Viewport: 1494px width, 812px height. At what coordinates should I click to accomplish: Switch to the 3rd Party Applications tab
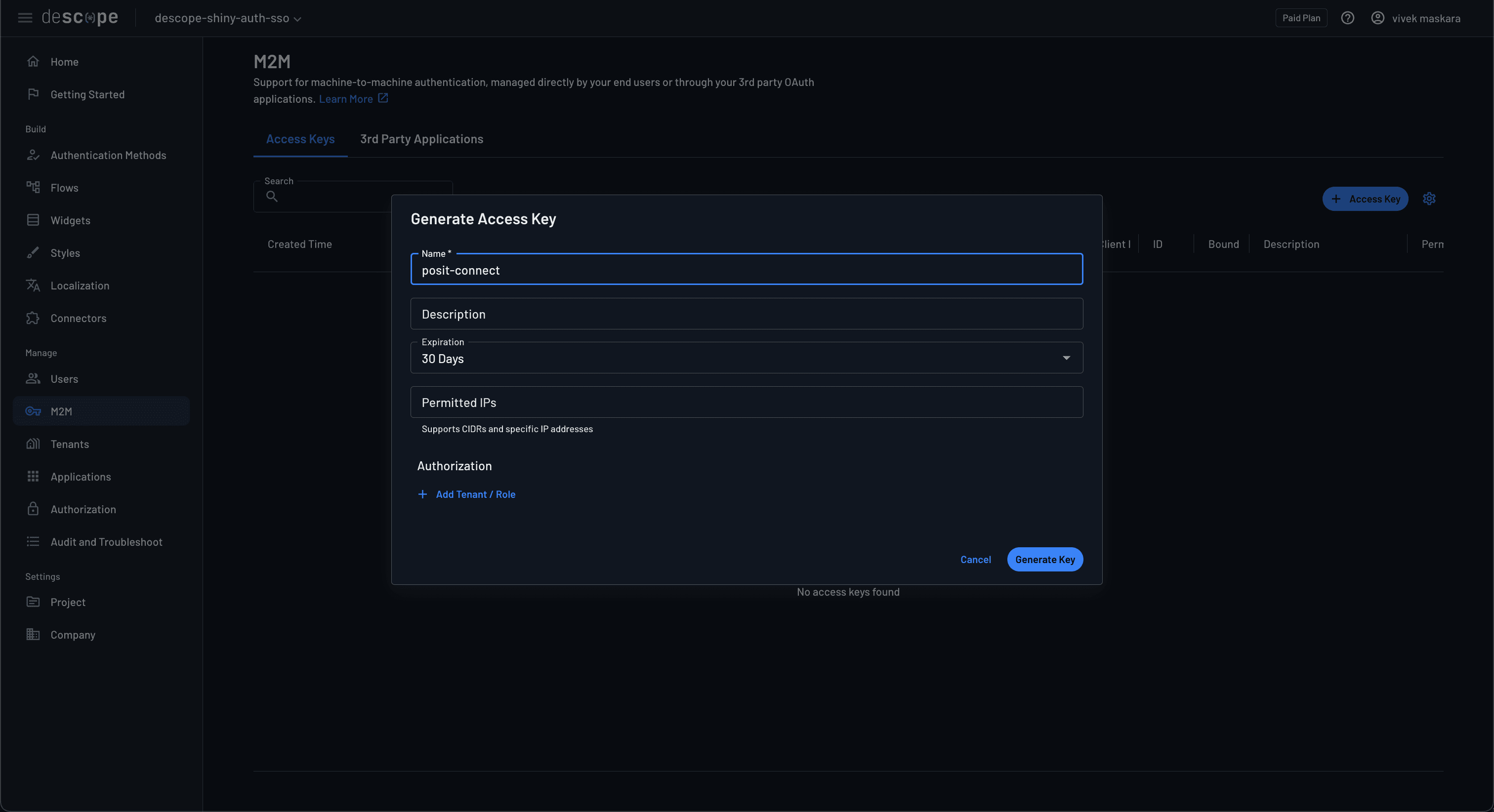coord(421,139)
